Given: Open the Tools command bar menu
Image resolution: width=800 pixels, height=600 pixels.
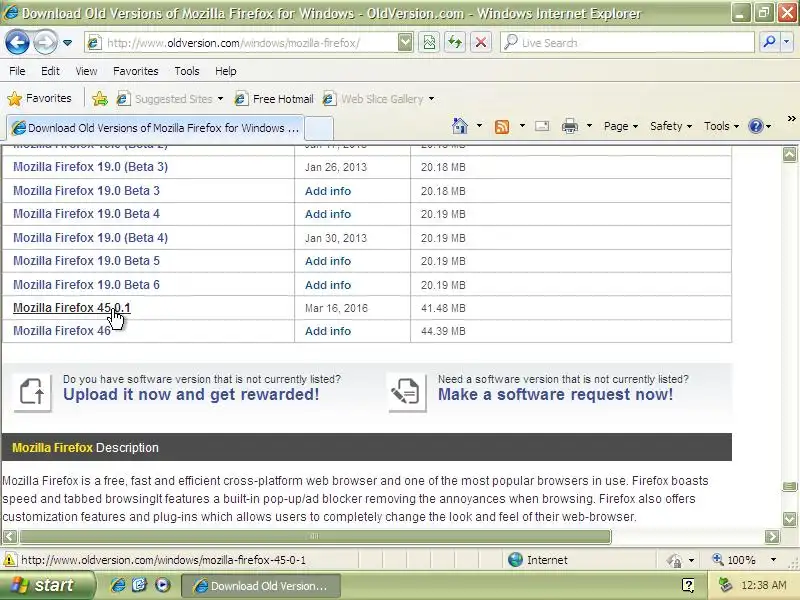Looking at the screenshot, I should [721, 126].
